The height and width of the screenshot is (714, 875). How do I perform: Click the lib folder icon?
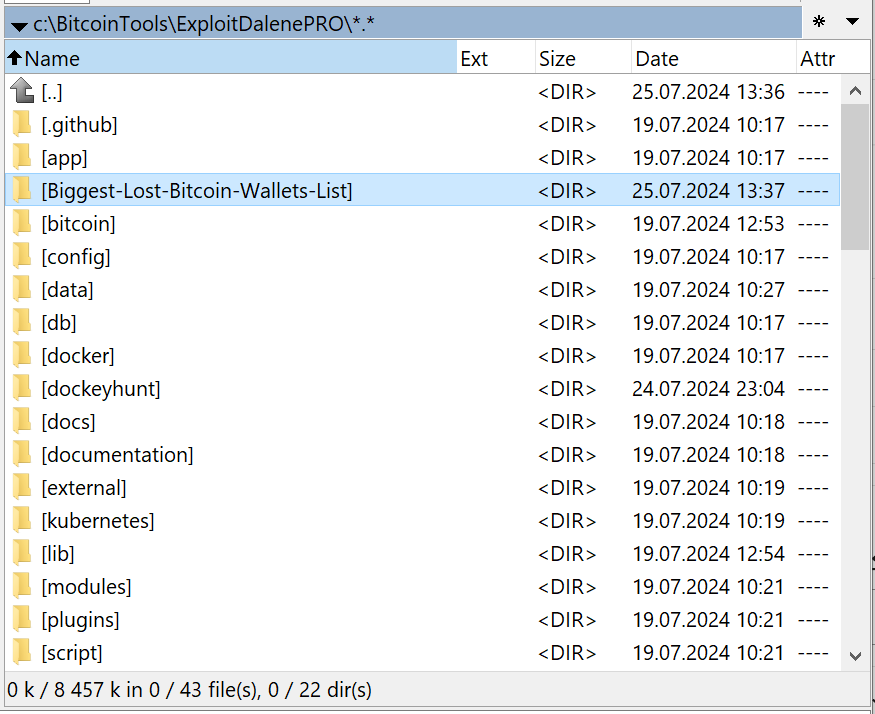pyautogui.click(x=22, y=553)
